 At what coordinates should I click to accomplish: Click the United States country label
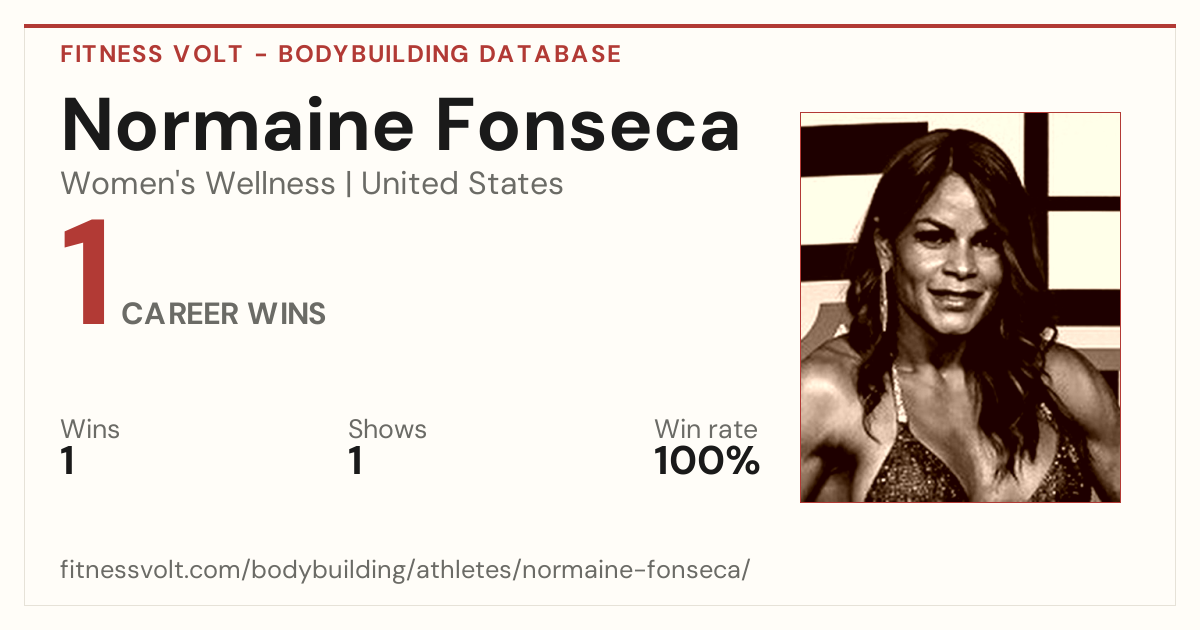(x=462, y=184)
